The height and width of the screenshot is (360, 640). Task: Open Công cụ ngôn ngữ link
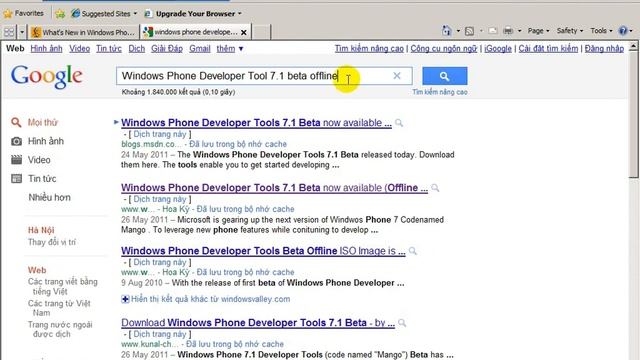point(444,49)
